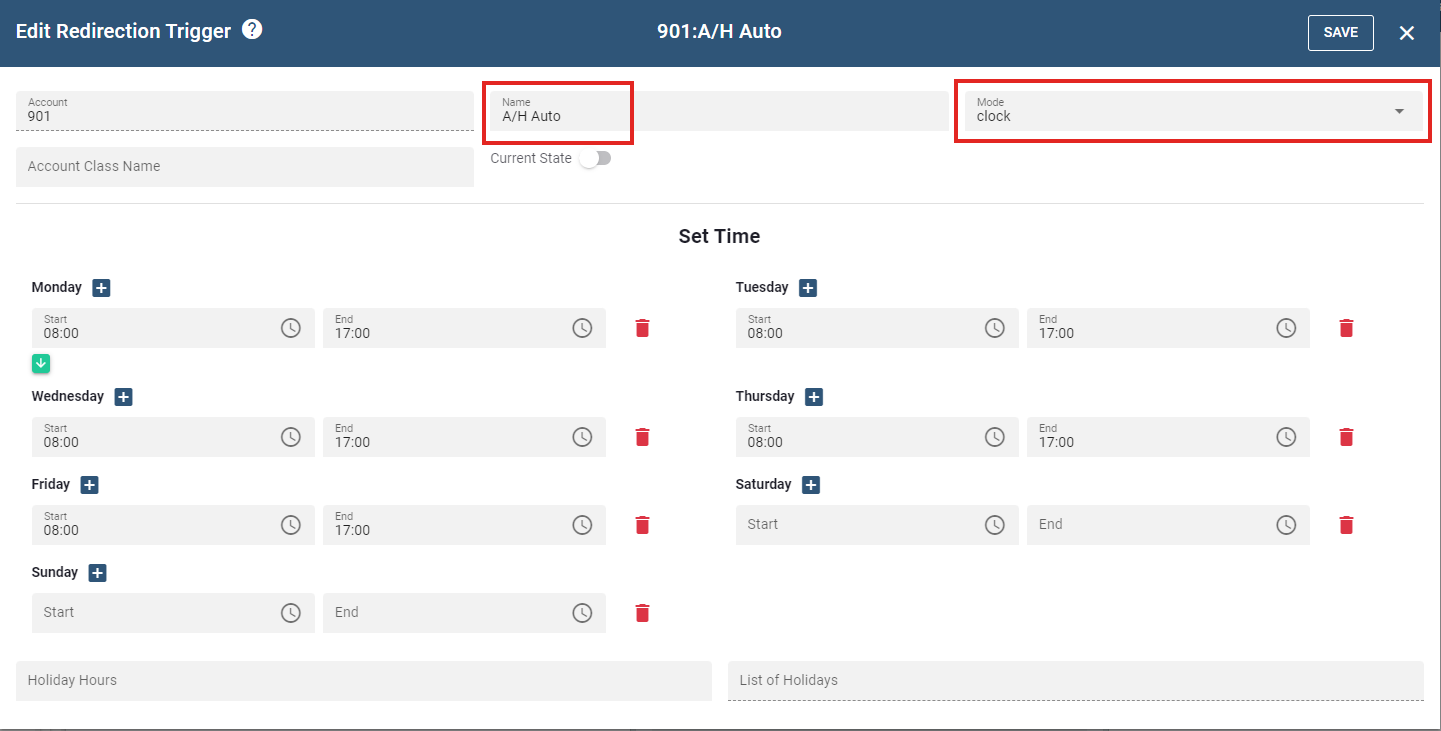This screenshot has height=731, width=1441.
Task: Click the help question mark icon
Action: pos(252,30)
